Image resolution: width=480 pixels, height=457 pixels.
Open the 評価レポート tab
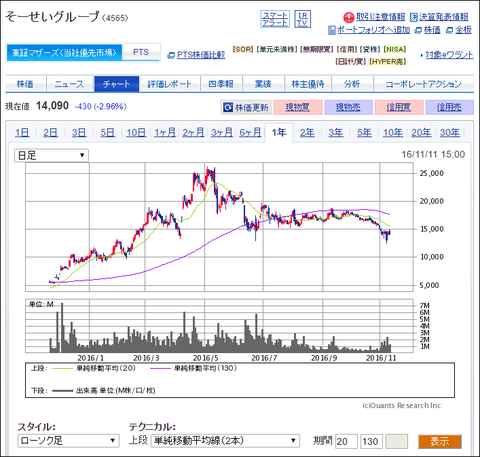(x=170, y=84)
